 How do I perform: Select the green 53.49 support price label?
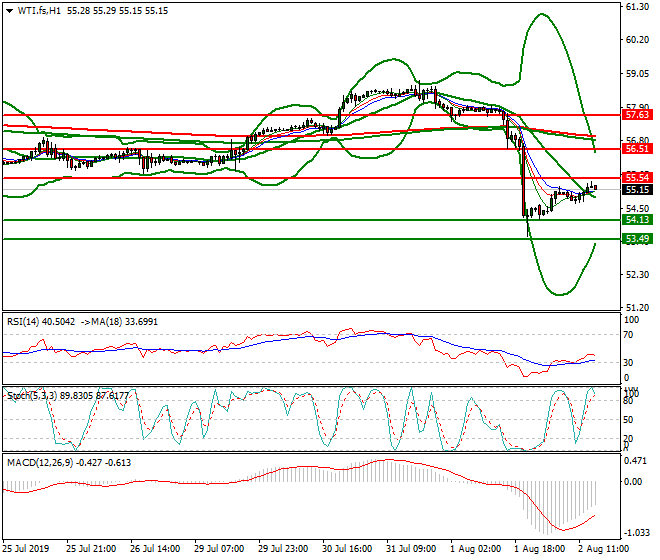tap(637, 239)
